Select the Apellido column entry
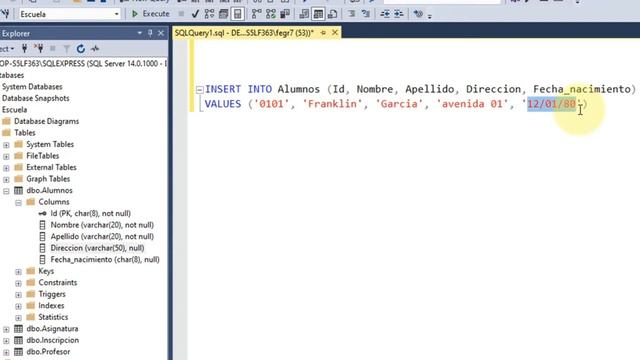Viewport: 640px width, 360px height. 102,236
